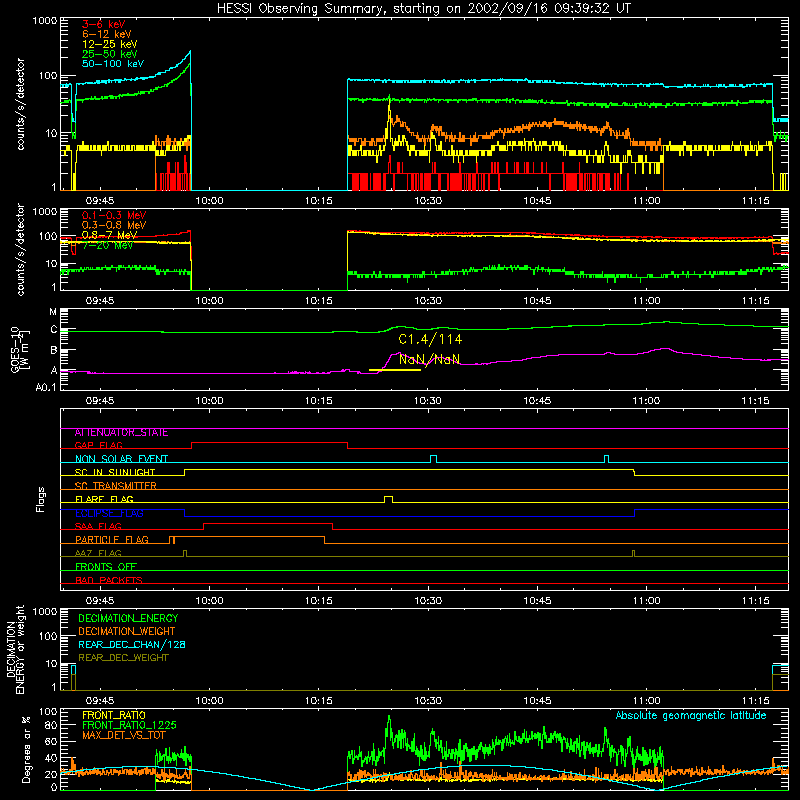
Task: Click the 0.8-7 MeV legend entry
Action: (109, 235)
